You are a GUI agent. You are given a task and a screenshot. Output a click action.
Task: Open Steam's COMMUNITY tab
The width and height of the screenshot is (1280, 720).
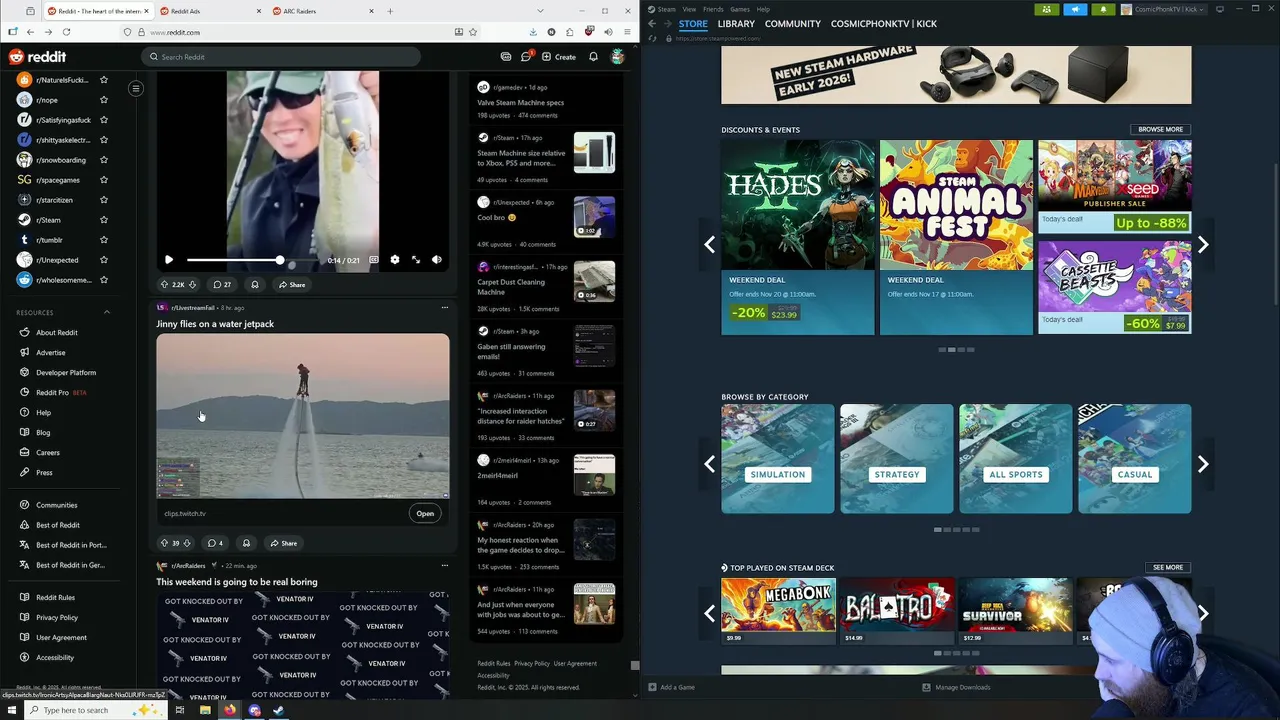[793, 24]
